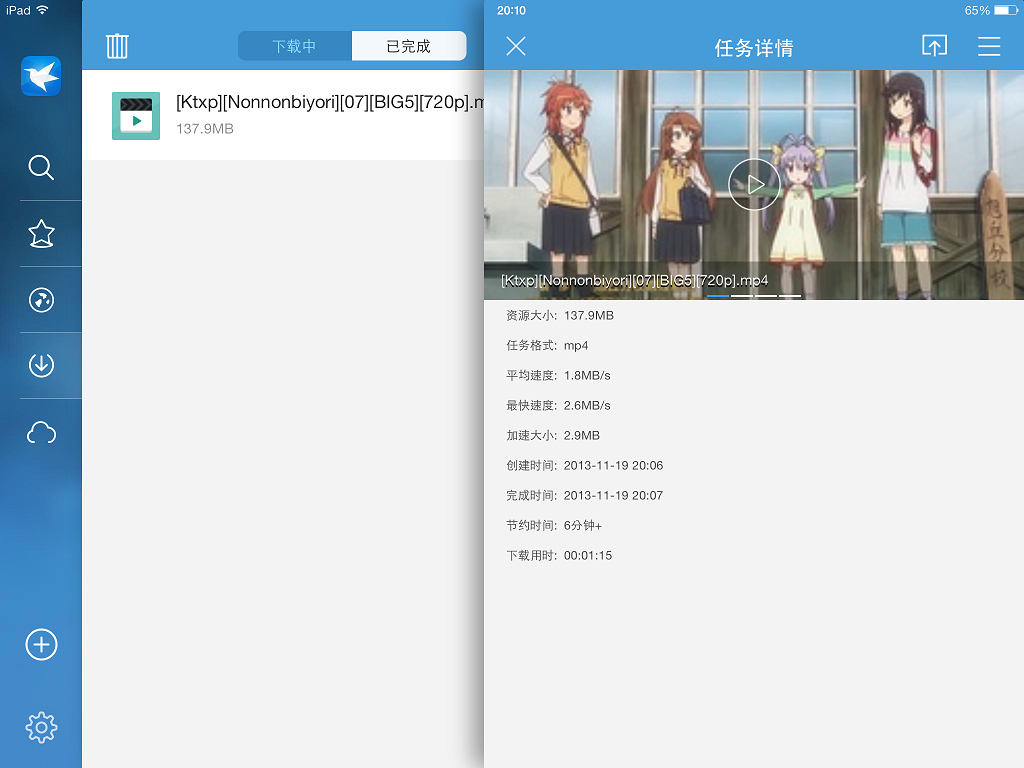Screen dimensions: 1024x768
Task: Close the task details panel
Action: point(516,46)
